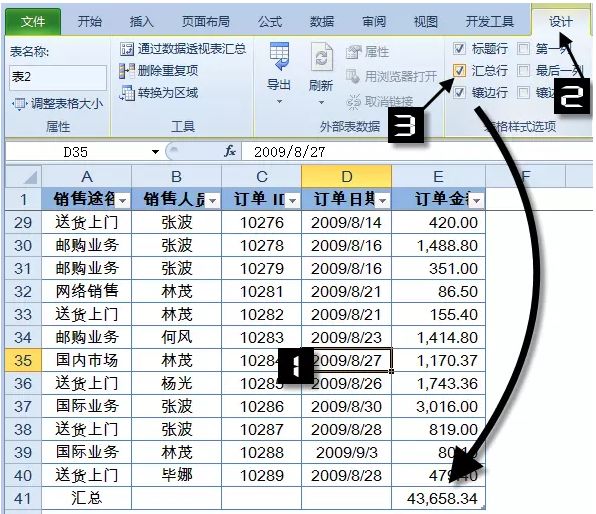
Task: Click cell with order ID 10276
Action: pos(262,223)
